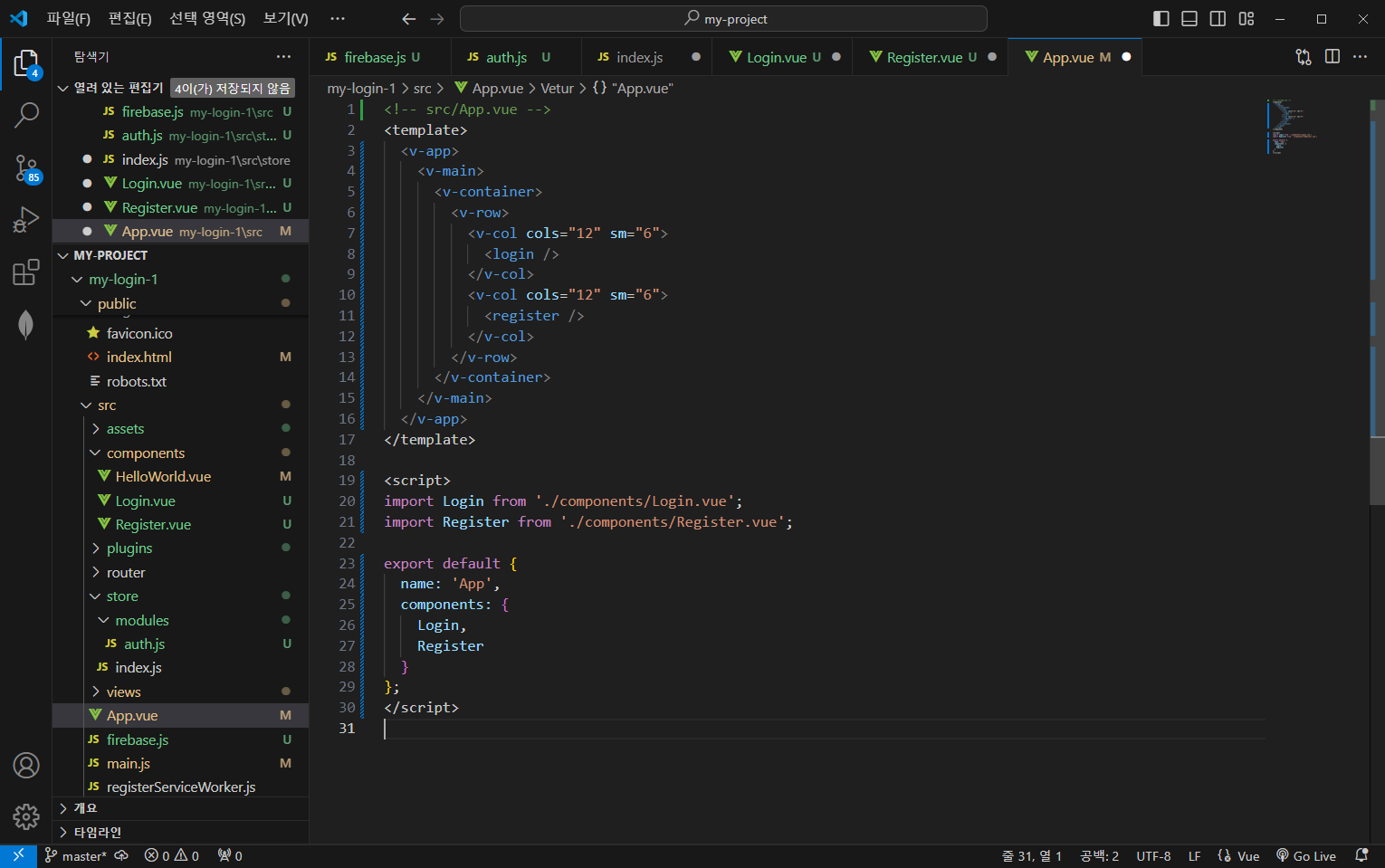
Task: Toggle the bottom Panel visibility
Action: click(1189, 19)
